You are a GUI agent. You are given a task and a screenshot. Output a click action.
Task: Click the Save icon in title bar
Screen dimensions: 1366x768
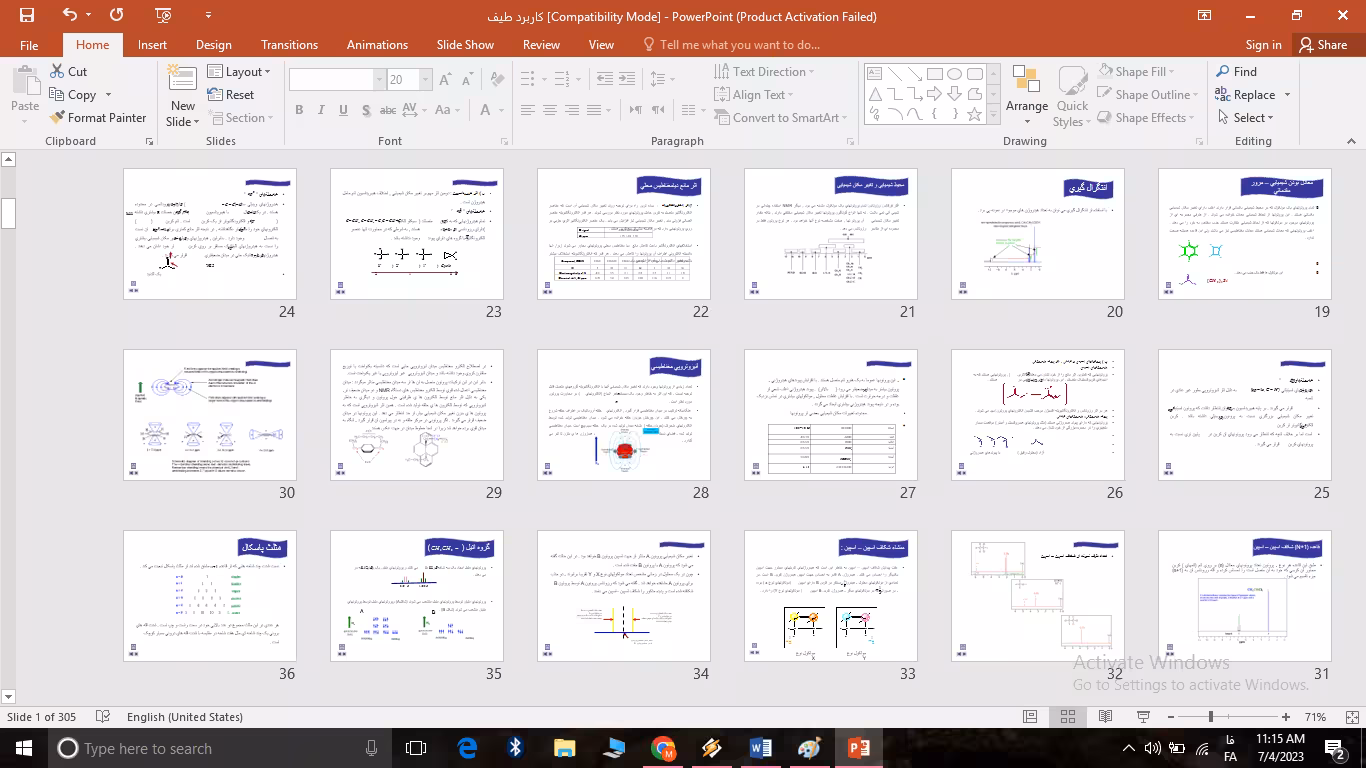(x=27, y=15)
